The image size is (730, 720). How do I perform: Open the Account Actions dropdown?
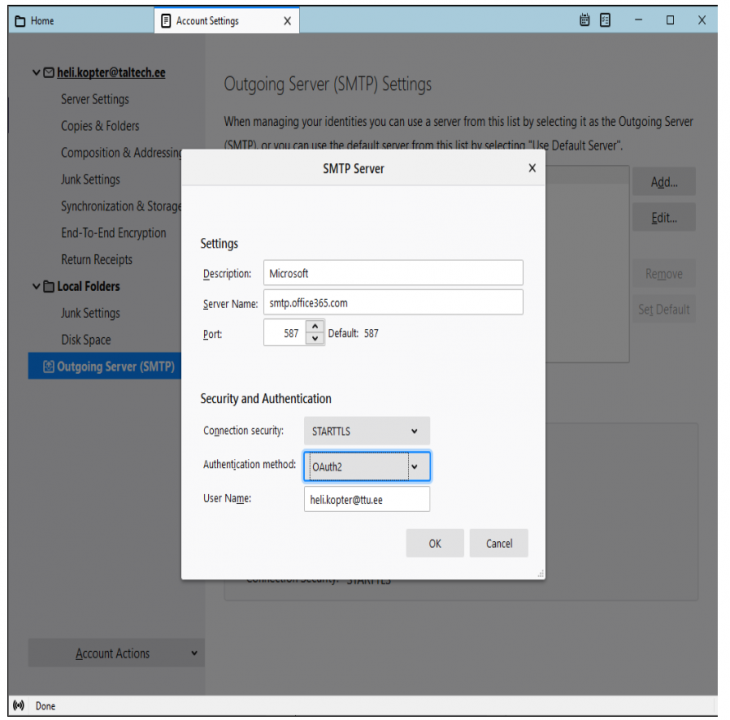pyautogui.click(x=116, y=653)
